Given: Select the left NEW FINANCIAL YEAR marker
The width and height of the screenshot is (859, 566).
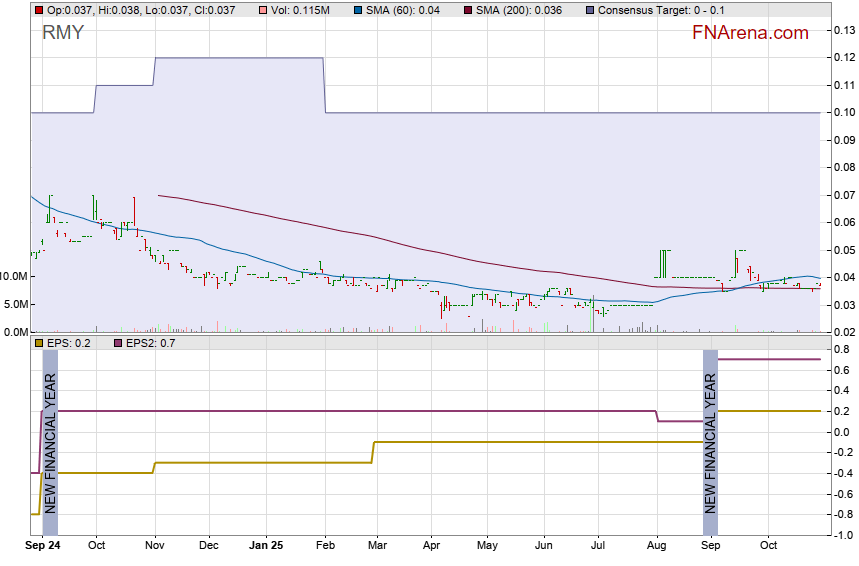Looking at the screenshot, I should (x=49, y=442).
